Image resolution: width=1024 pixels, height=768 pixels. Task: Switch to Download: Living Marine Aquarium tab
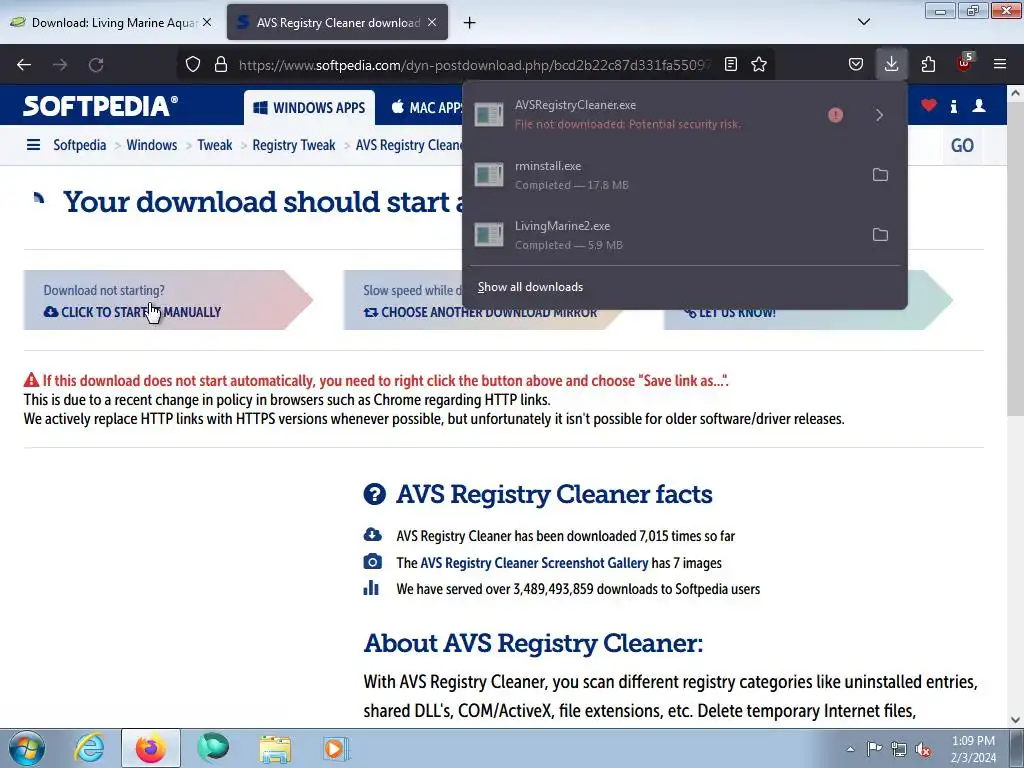coord(111,22)
